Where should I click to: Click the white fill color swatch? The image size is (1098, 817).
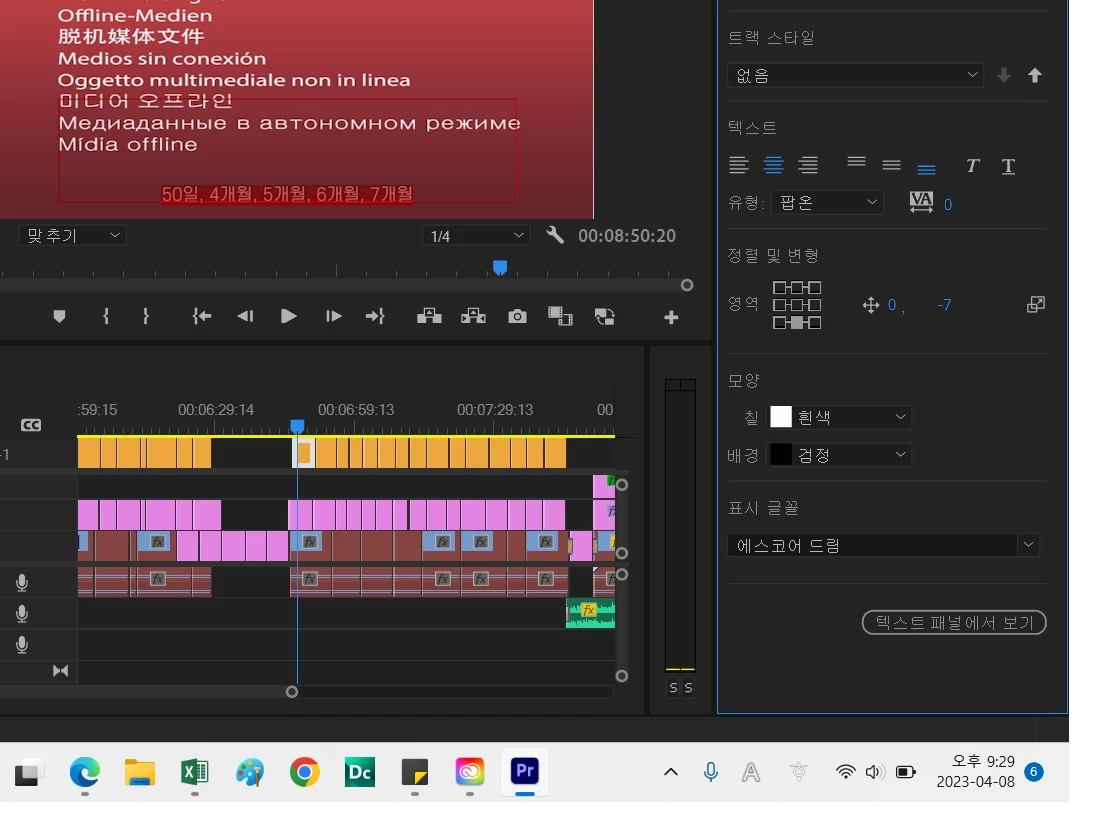[x=781, y=417]
